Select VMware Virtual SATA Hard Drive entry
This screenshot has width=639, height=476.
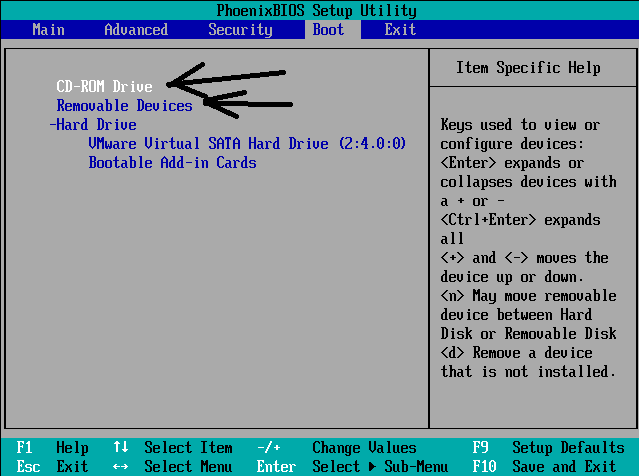247,144
